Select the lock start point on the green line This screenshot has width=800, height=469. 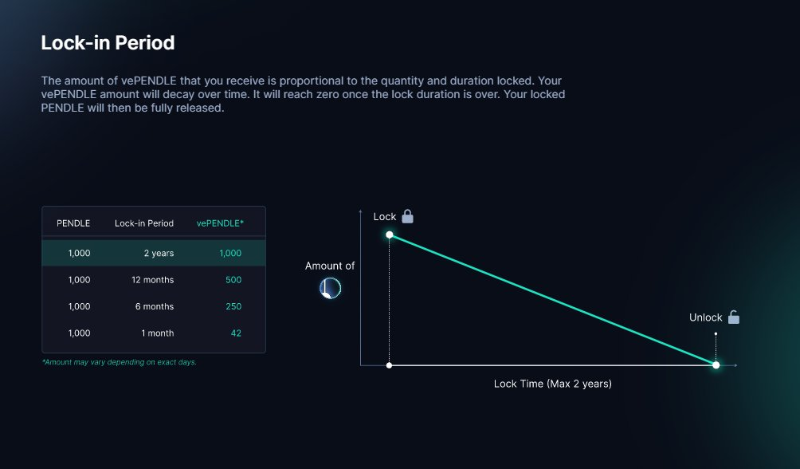(389, 235)
